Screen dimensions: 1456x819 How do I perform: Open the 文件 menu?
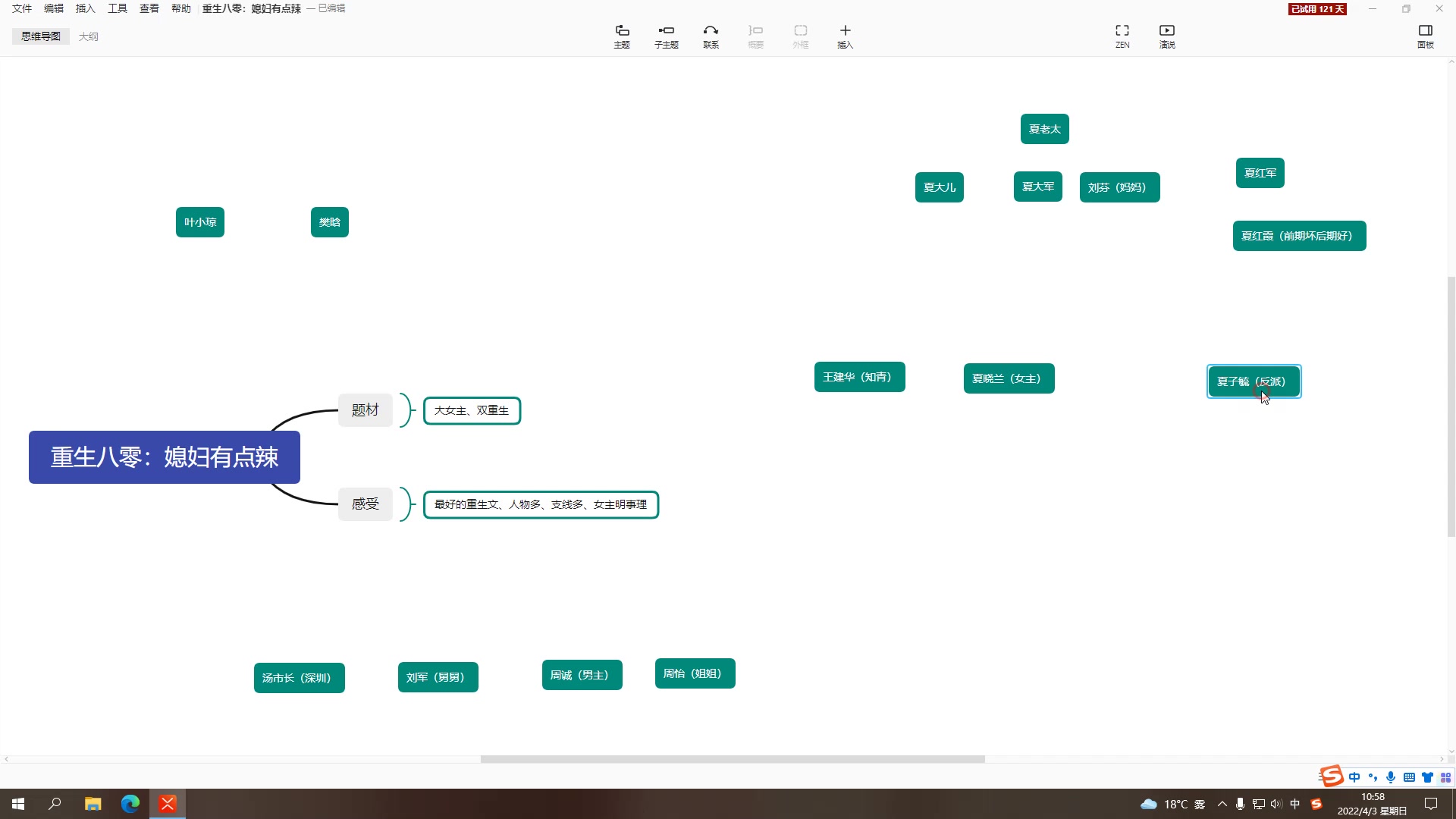tap(22, 8)
